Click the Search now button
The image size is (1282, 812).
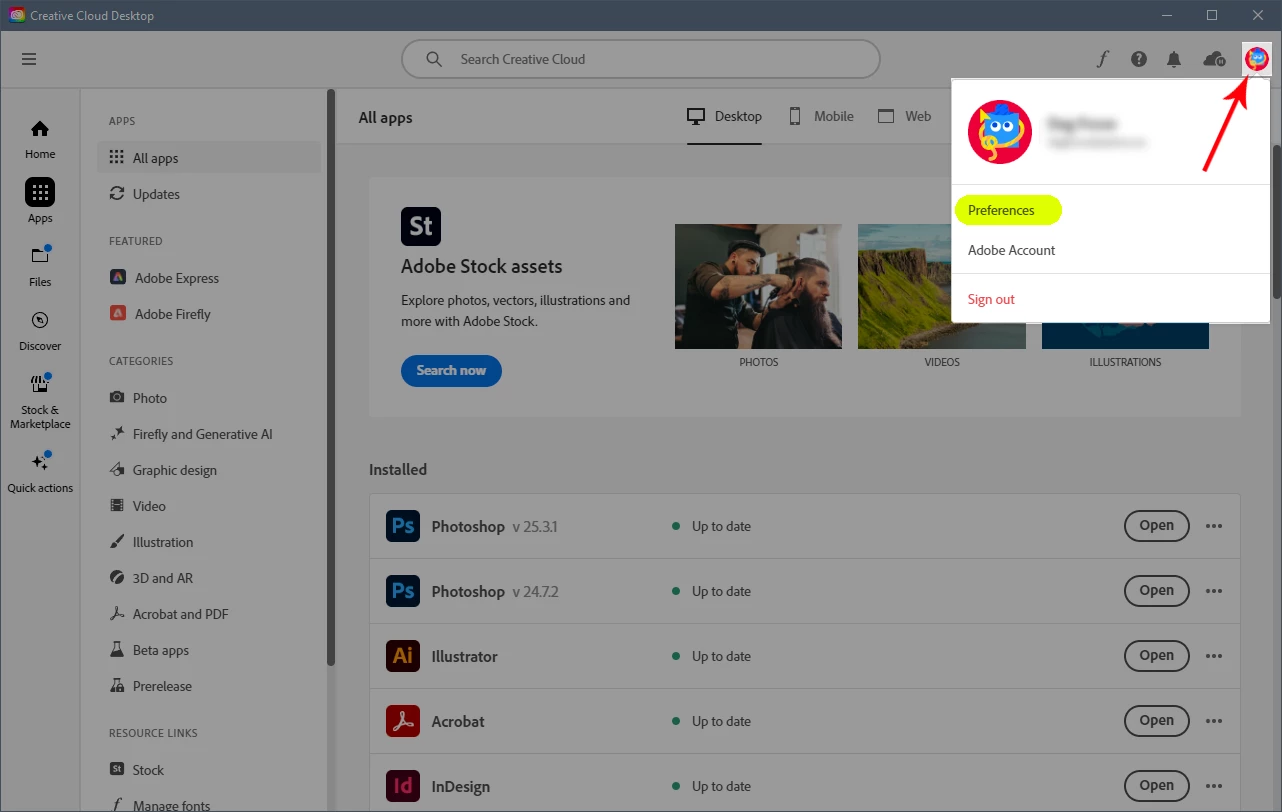click(x=451, y=370)
